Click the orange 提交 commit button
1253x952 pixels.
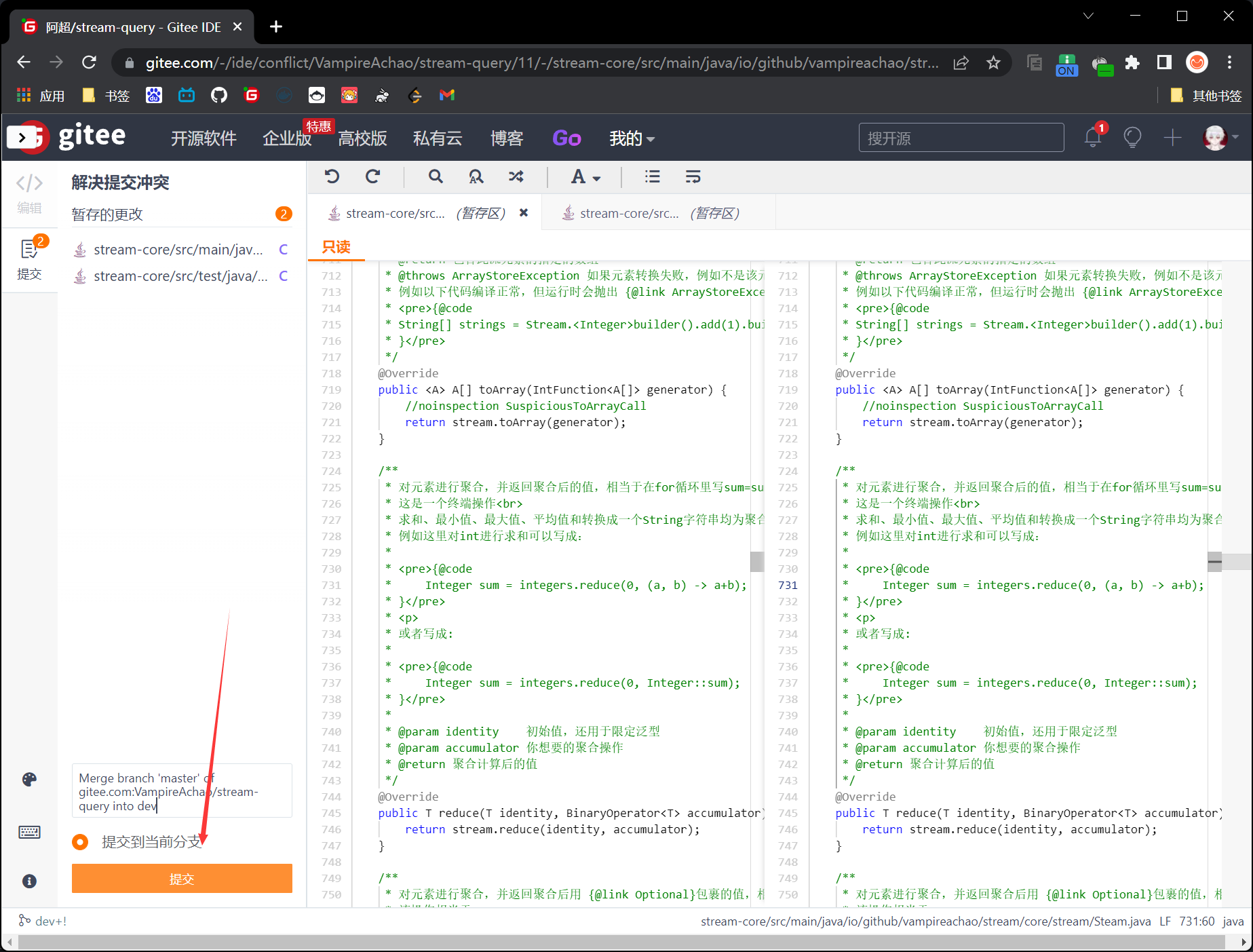(x=182, y=879)
